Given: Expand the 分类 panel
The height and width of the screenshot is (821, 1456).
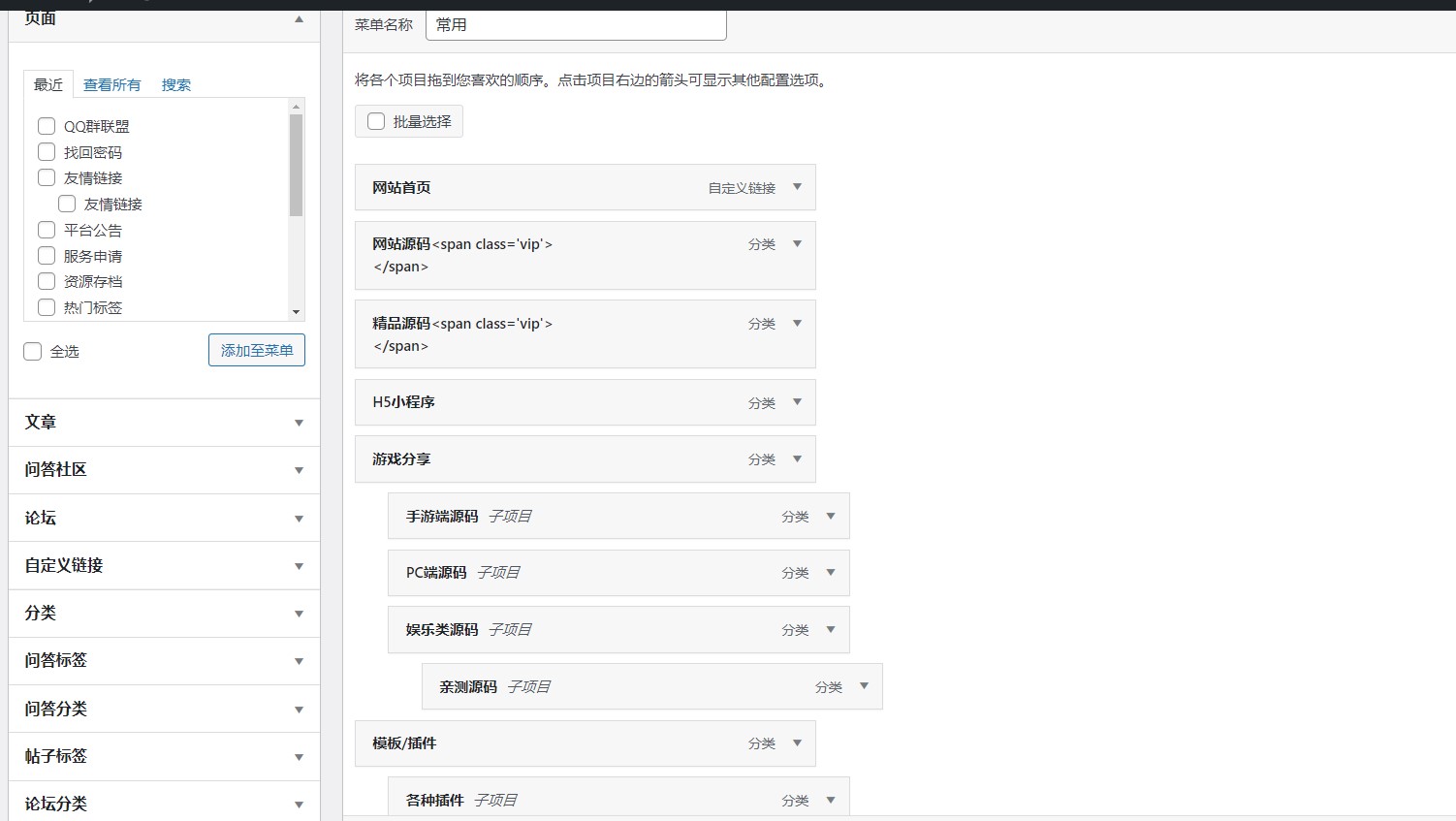Looking at the screenshot, I should tap(299, 614).
